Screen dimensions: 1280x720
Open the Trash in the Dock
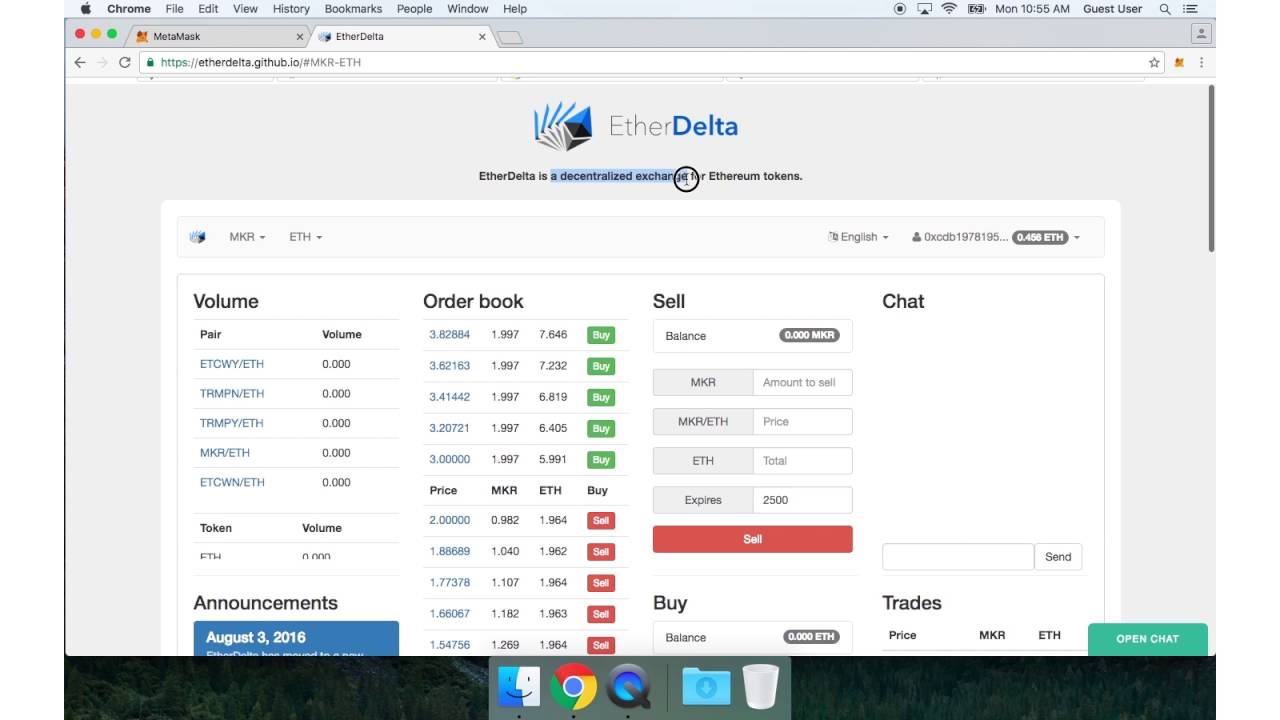pyautogui.click(x=761, y=687)
